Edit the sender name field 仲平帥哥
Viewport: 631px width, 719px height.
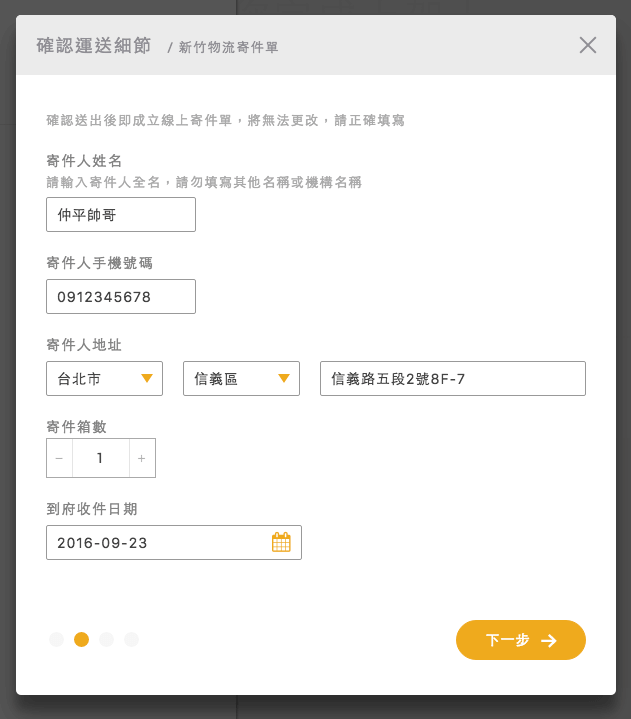[121, 215]
